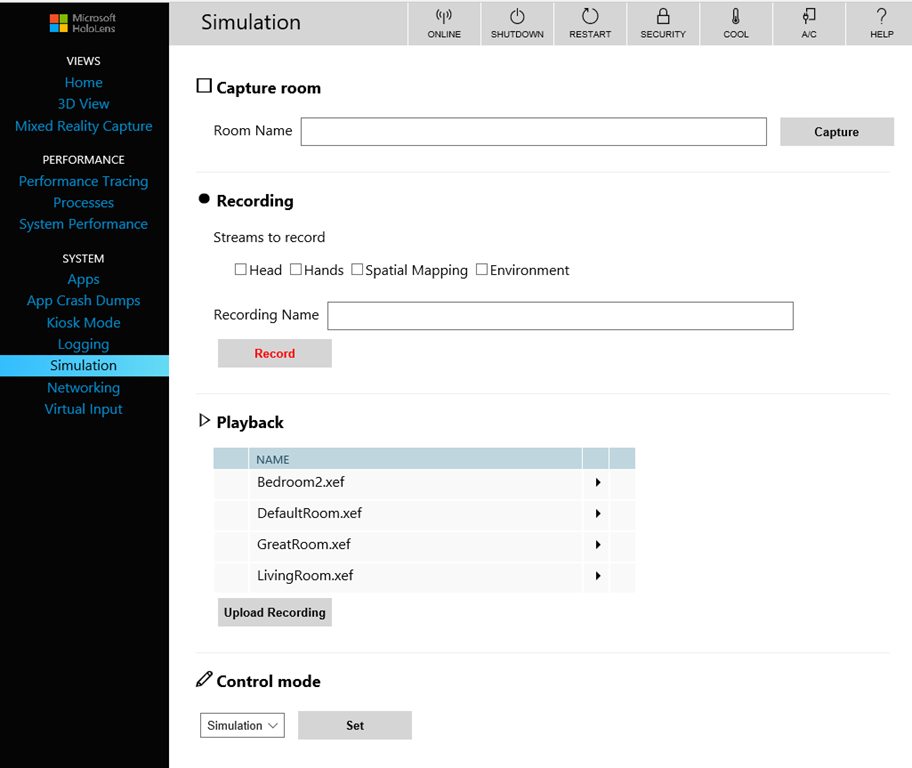Play the Bedroom2.xef recording
This screenshot has width=912, height=768.
[597, 483]
